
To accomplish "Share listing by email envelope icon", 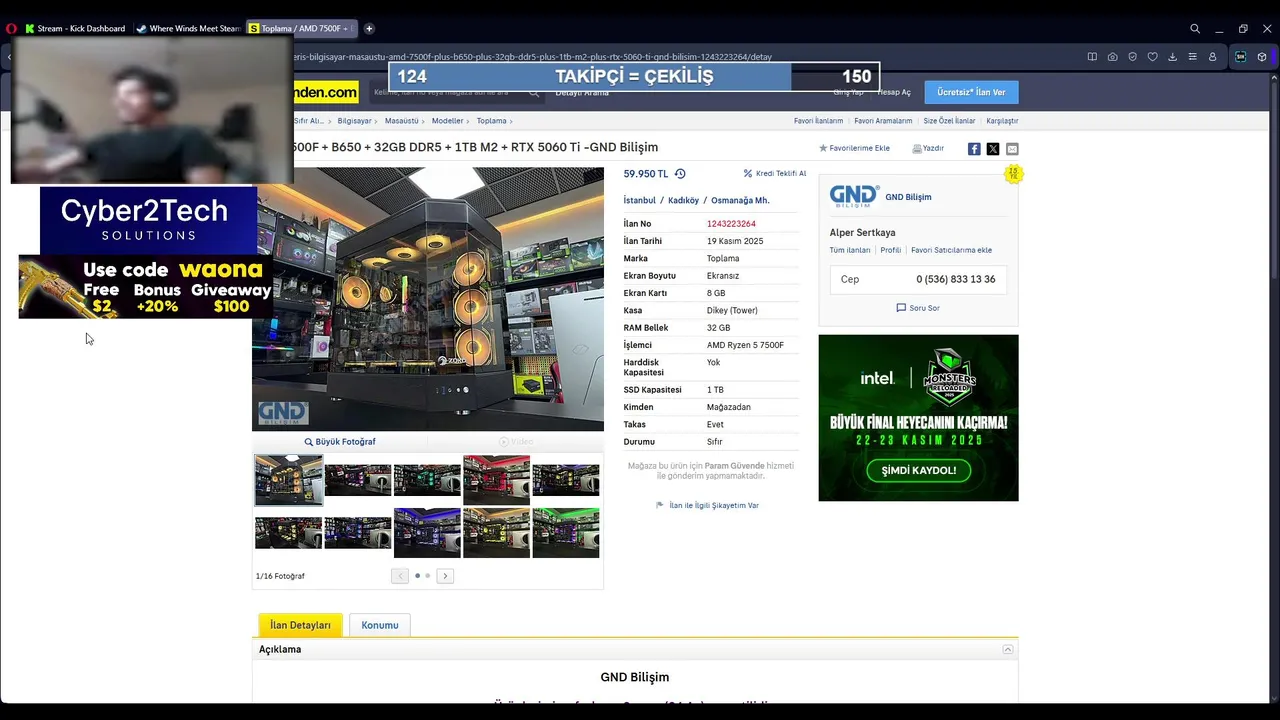I will tap(1012, 149).
